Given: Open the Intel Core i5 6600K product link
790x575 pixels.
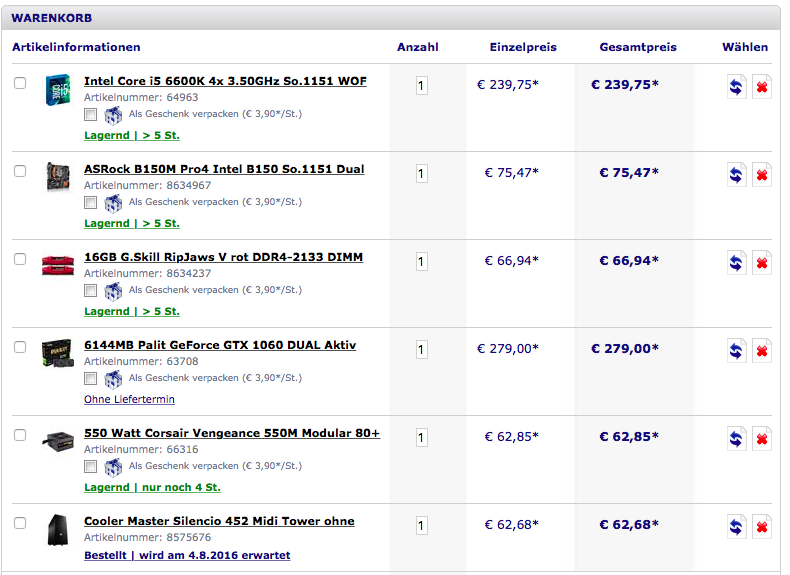Looking at the screenshot, I should coord(225,81).
